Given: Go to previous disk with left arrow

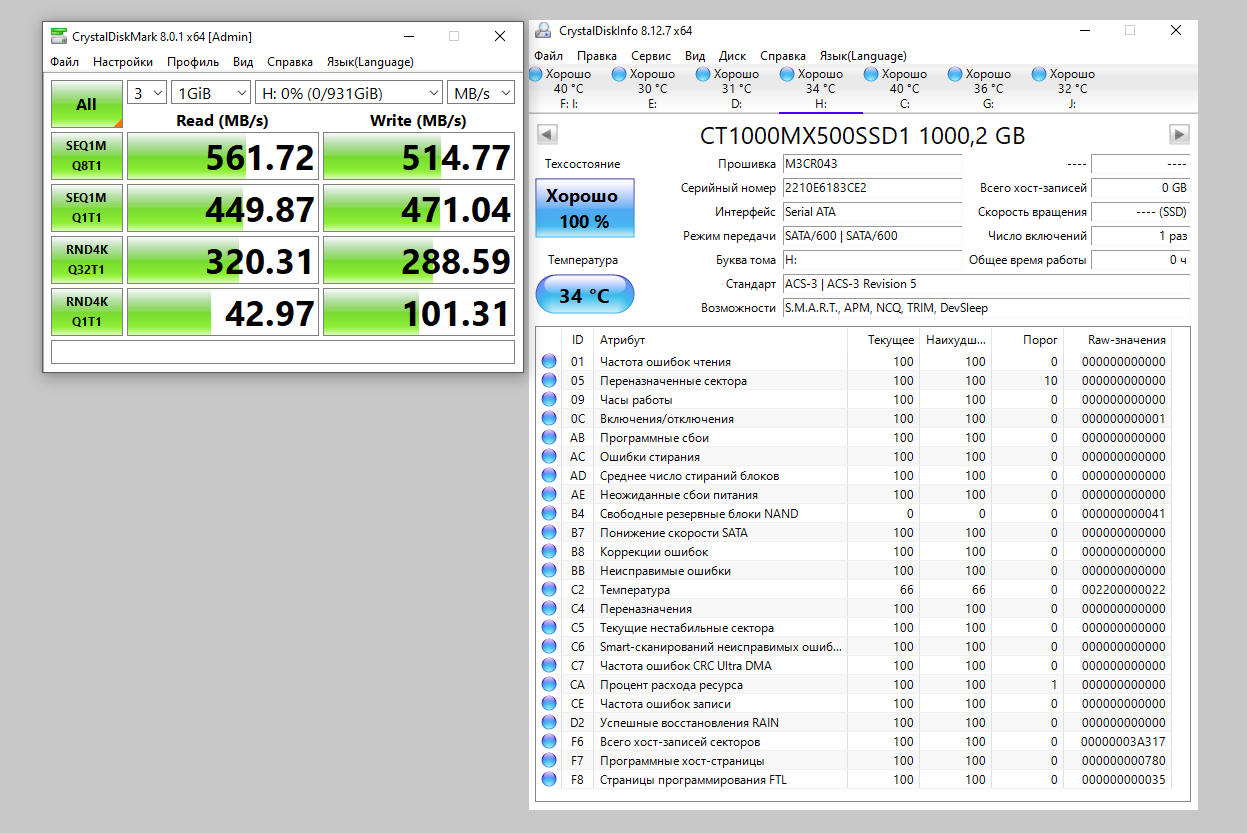Looking at the screenshot, I should (547, 135).
